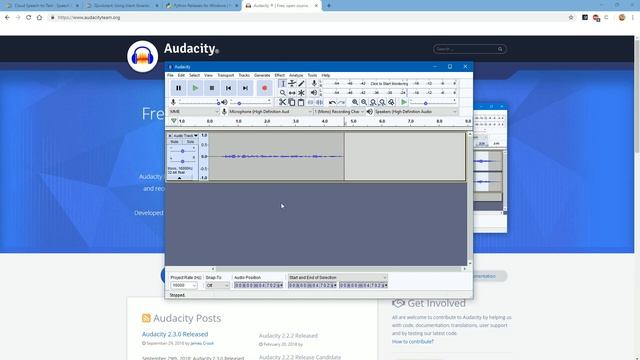
Task: Select the Envelope tool
Action: (x=292, y=83)
